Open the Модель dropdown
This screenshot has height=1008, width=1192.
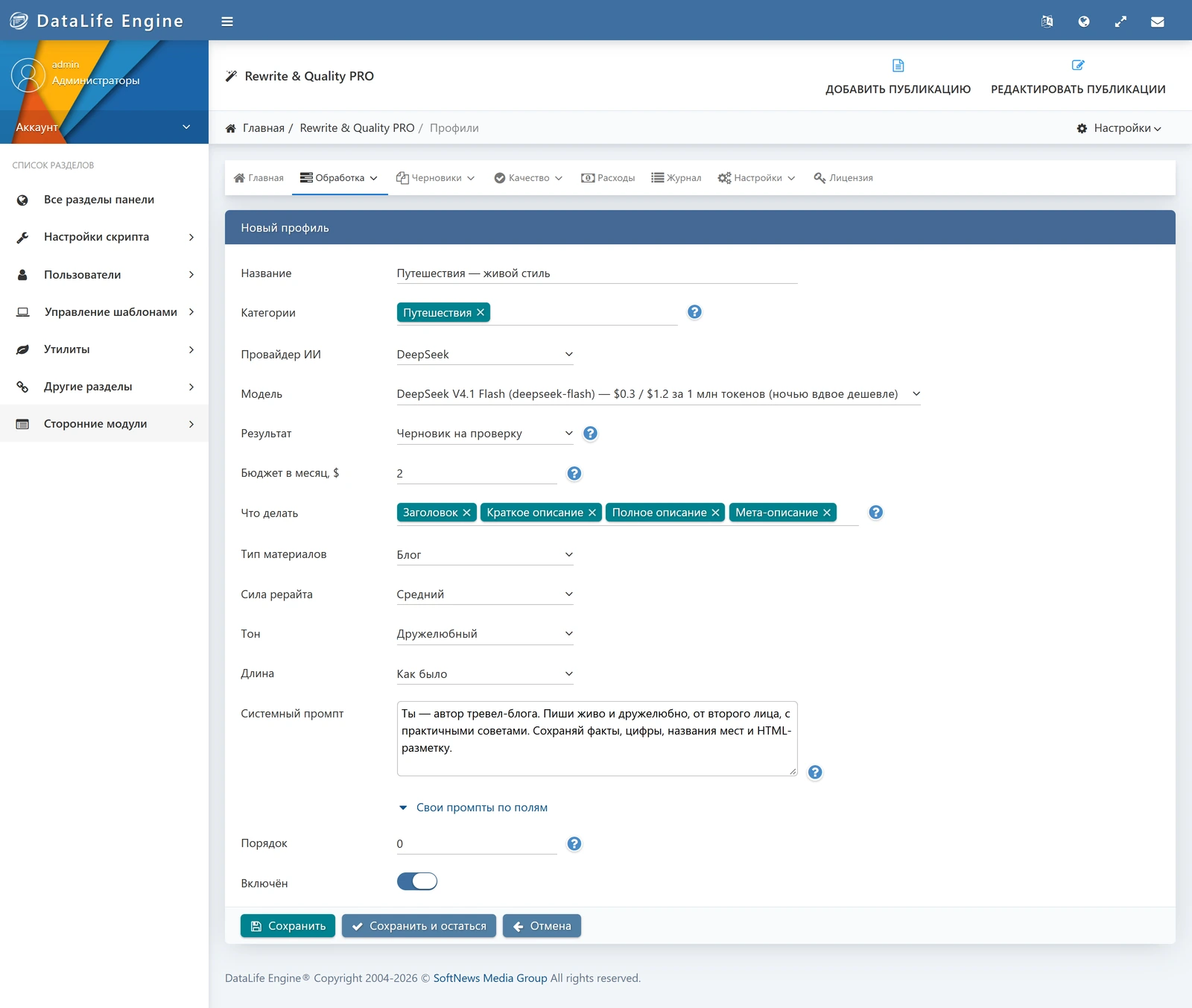659,394
